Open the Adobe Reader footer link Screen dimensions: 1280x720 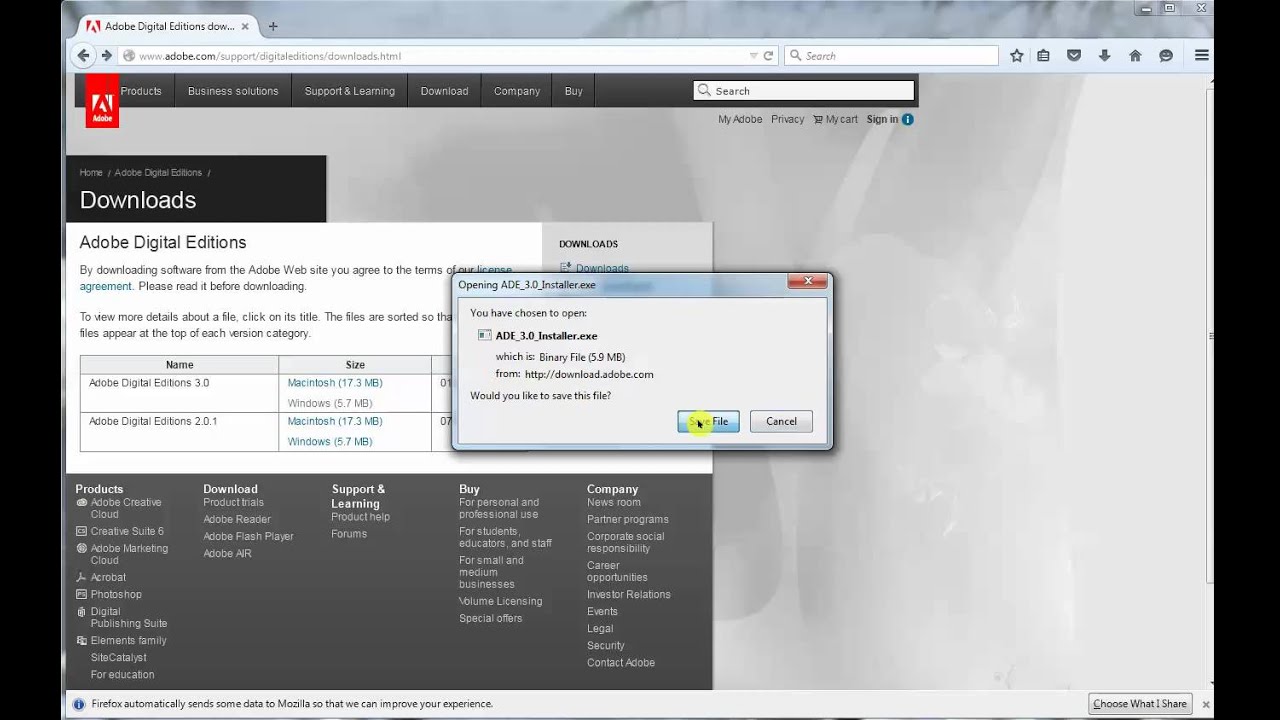pos(237,519)
